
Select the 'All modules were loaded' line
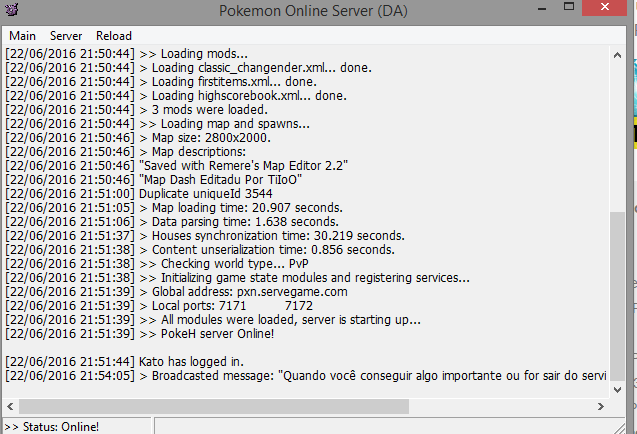(213, 320)
